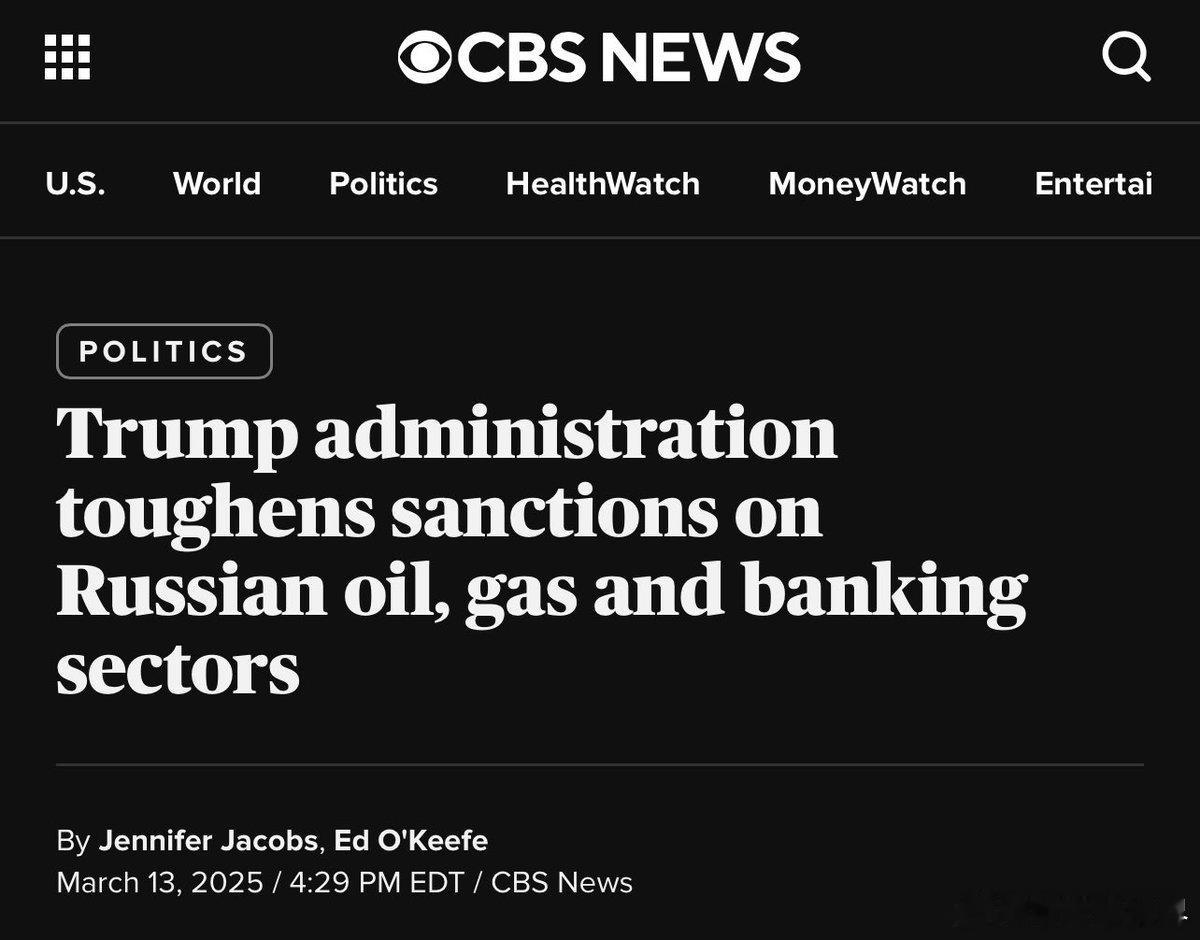Image resolution: width=1200 pixels, height=940 pixels.
Task: Open the U.S. section
Action: pos(75,183)
